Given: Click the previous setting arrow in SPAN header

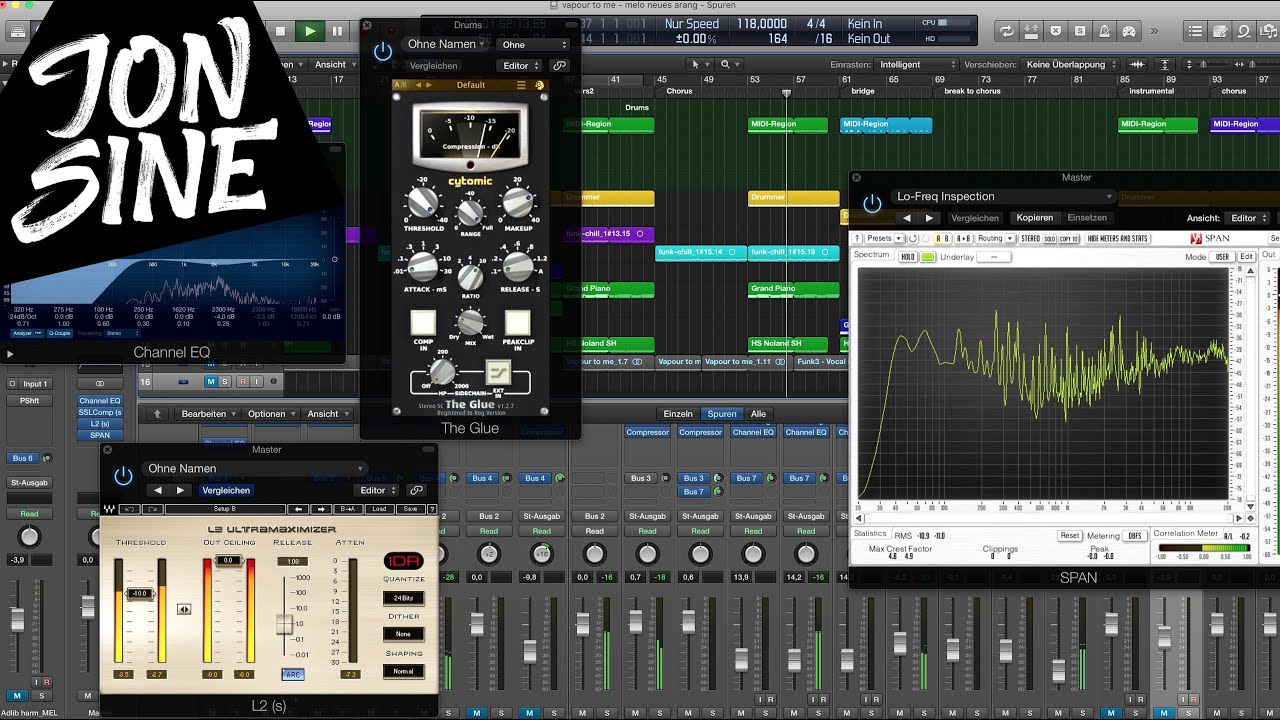Looking at the screenshot, I should (906, 218).
